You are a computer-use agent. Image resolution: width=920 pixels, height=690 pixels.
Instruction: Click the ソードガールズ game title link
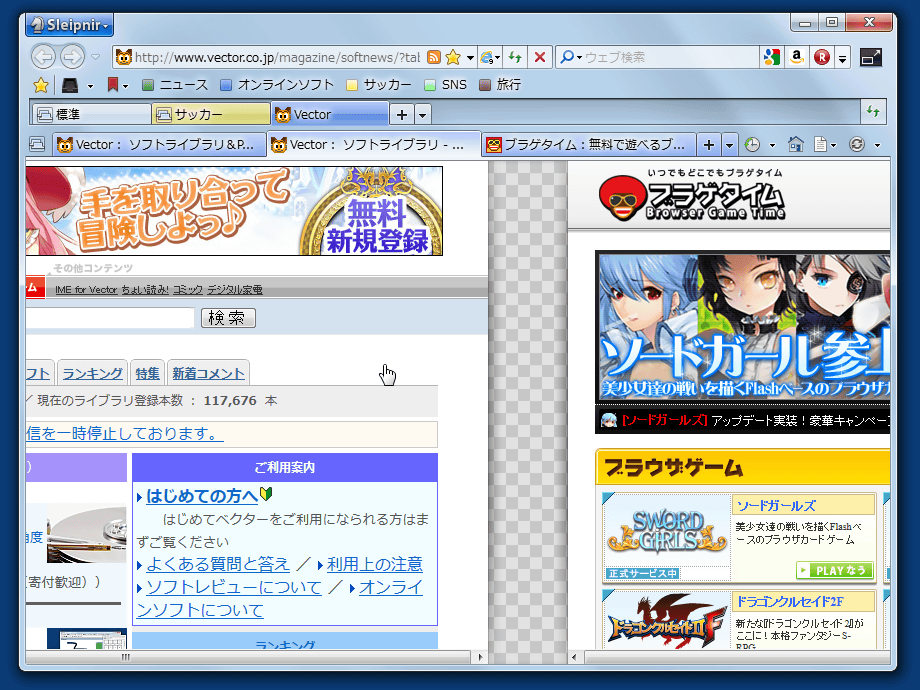pos(776,506)
